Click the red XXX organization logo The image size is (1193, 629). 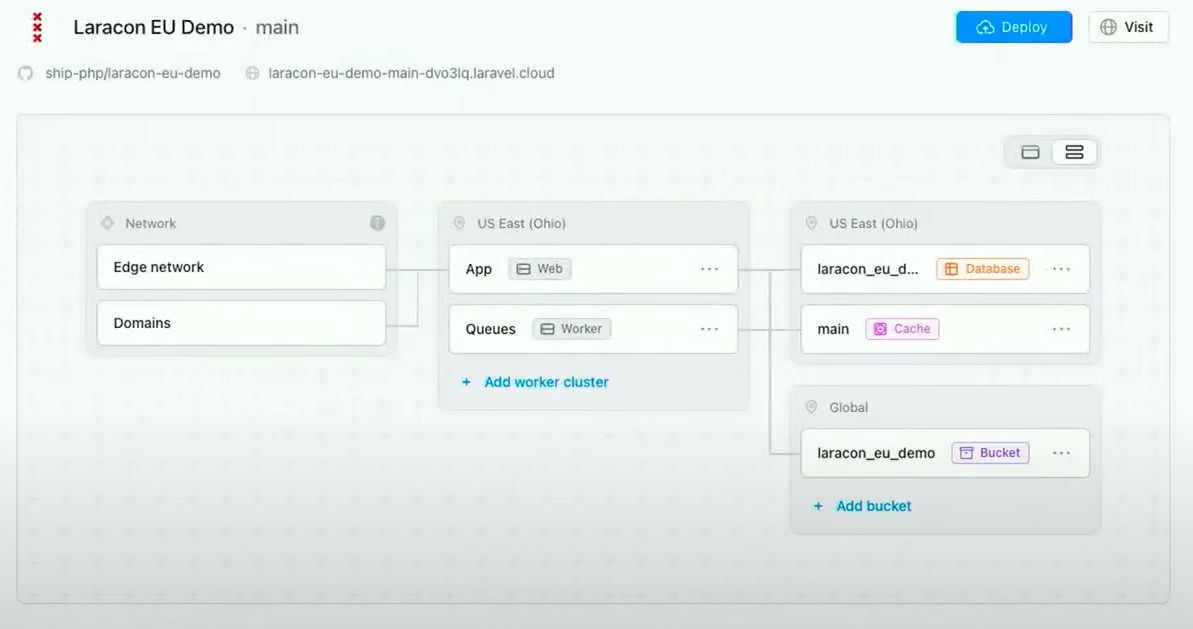pos(37,27)
